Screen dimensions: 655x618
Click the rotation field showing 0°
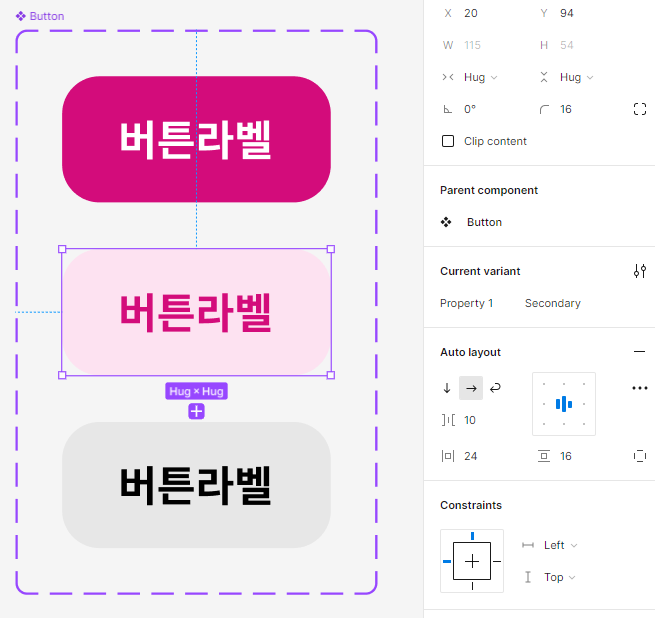[470, 109]
